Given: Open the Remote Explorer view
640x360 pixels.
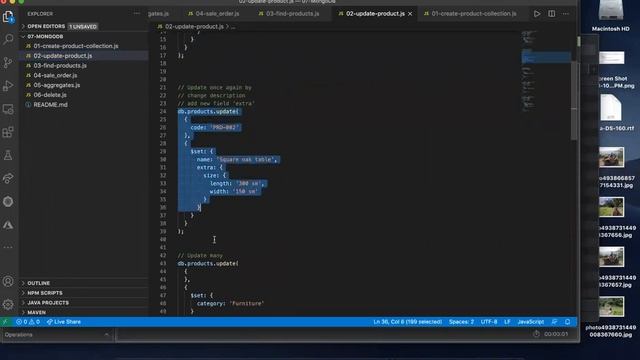Looking at the screenshot, I should click(x=8, y=109).
